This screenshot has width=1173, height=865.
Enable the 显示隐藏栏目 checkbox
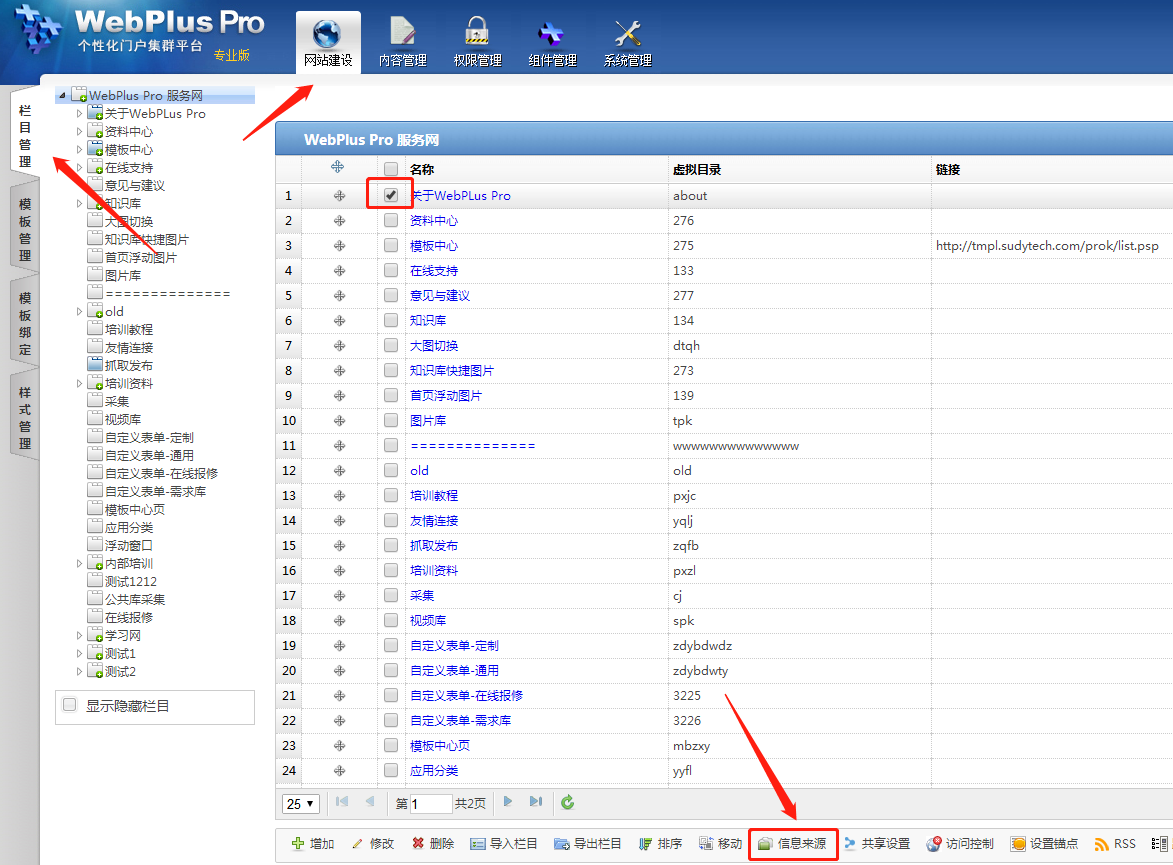click(70, 705)
